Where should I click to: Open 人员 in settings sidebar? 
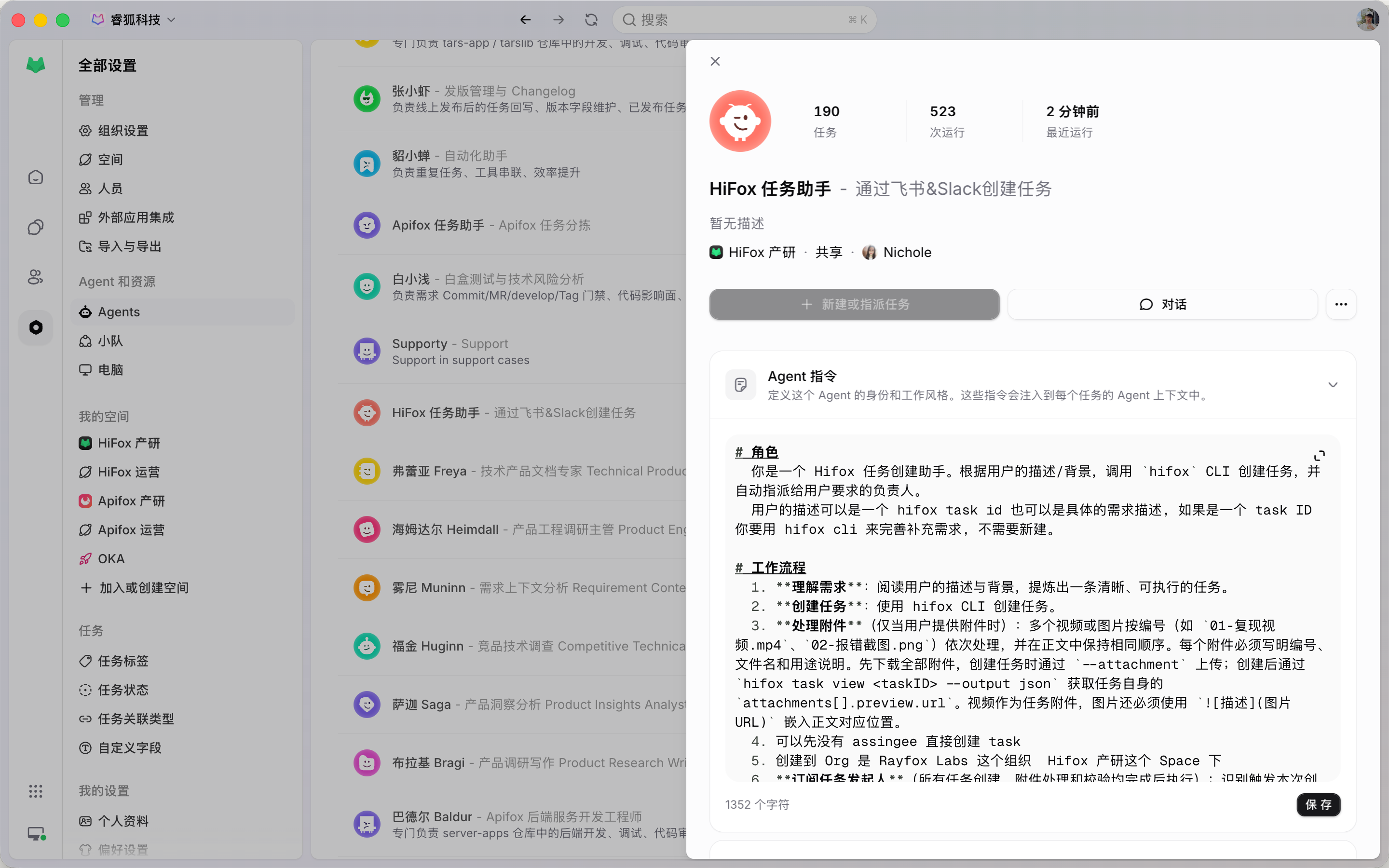(x=182, y=188)
